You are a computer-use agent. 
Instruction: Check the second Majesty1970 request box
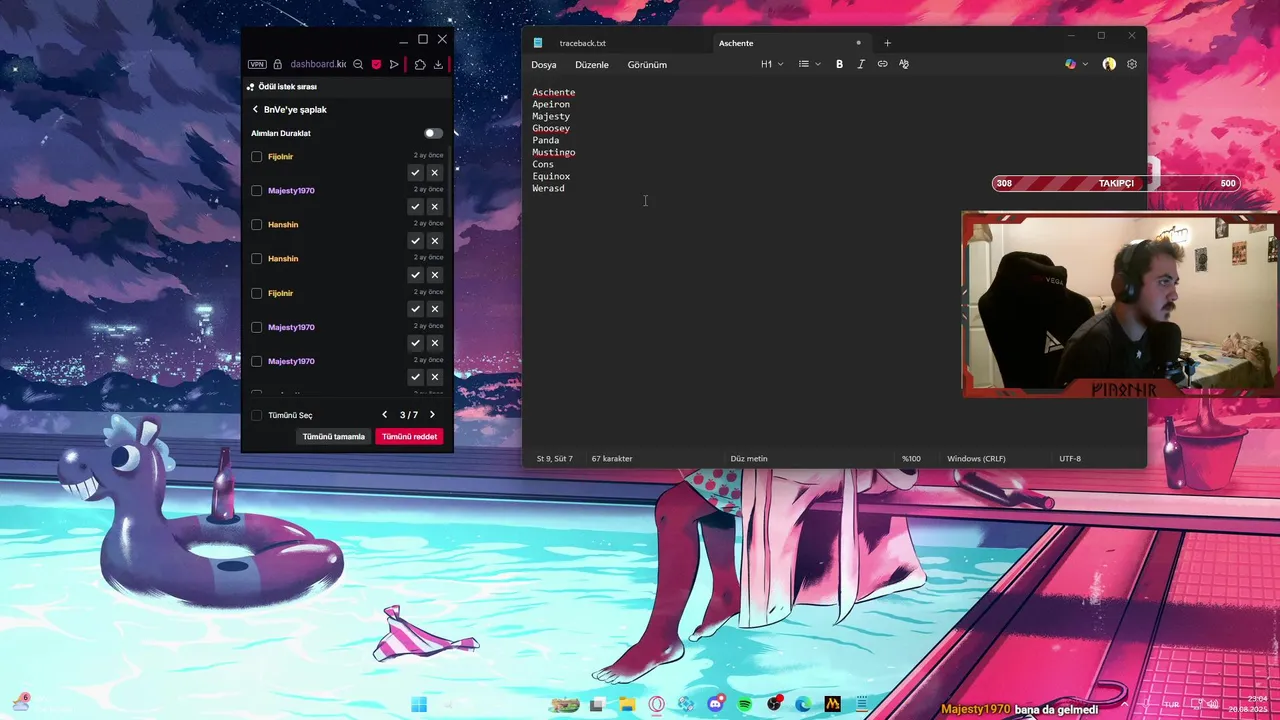pyautogui.click(x=257, y=327)
